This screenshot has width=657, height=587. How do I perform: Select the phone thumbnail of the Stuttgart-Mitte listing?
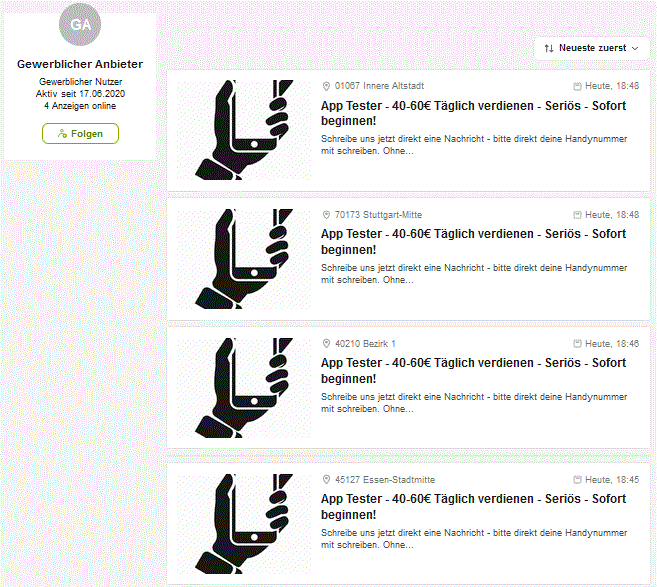point(244,259)
